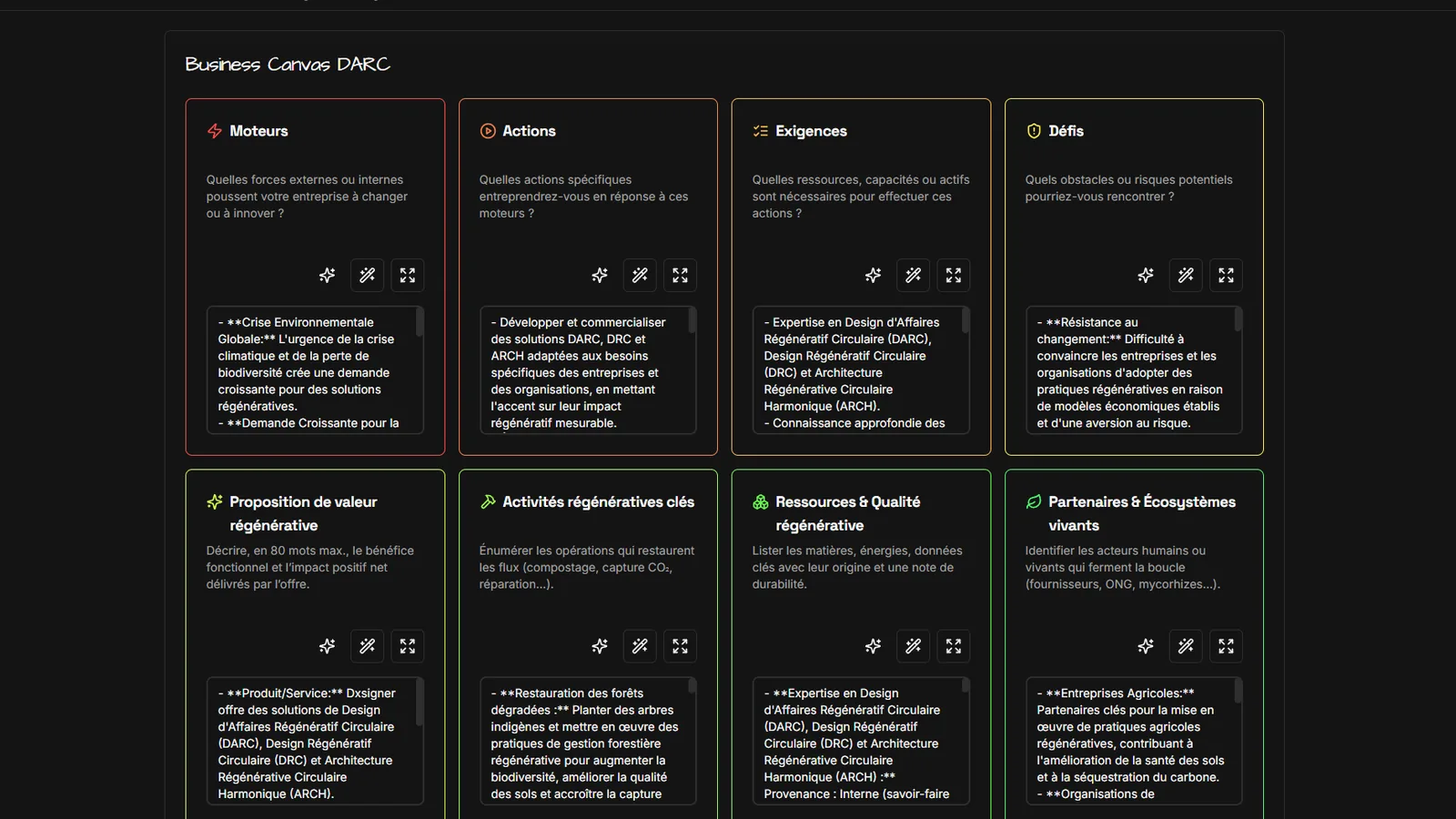Viewport: 1456px width, 819px height.
Task: Click the 'Quels obstacles ou risques potentiels' description
Action: coord(1128,187)
